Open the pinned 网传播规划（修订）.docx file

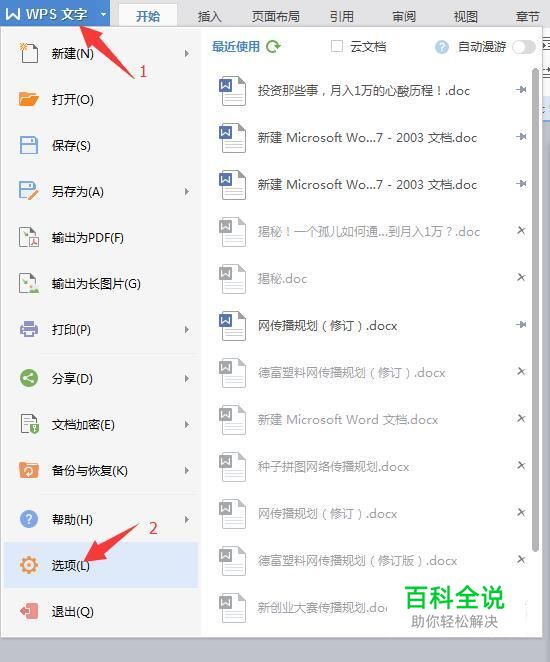[x=328, y=326]
